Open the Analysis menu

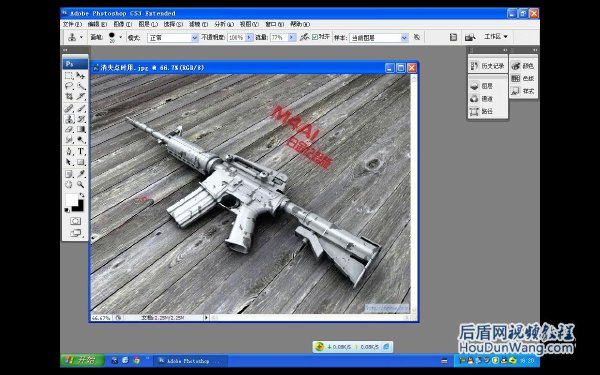click(224, 24)
